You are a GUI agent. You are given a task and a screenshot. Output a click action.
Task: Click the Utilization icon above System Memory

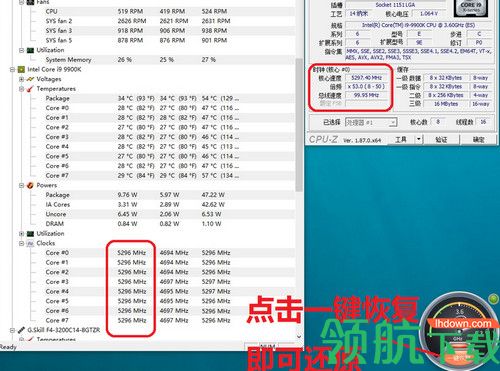(x=30, y=50)
